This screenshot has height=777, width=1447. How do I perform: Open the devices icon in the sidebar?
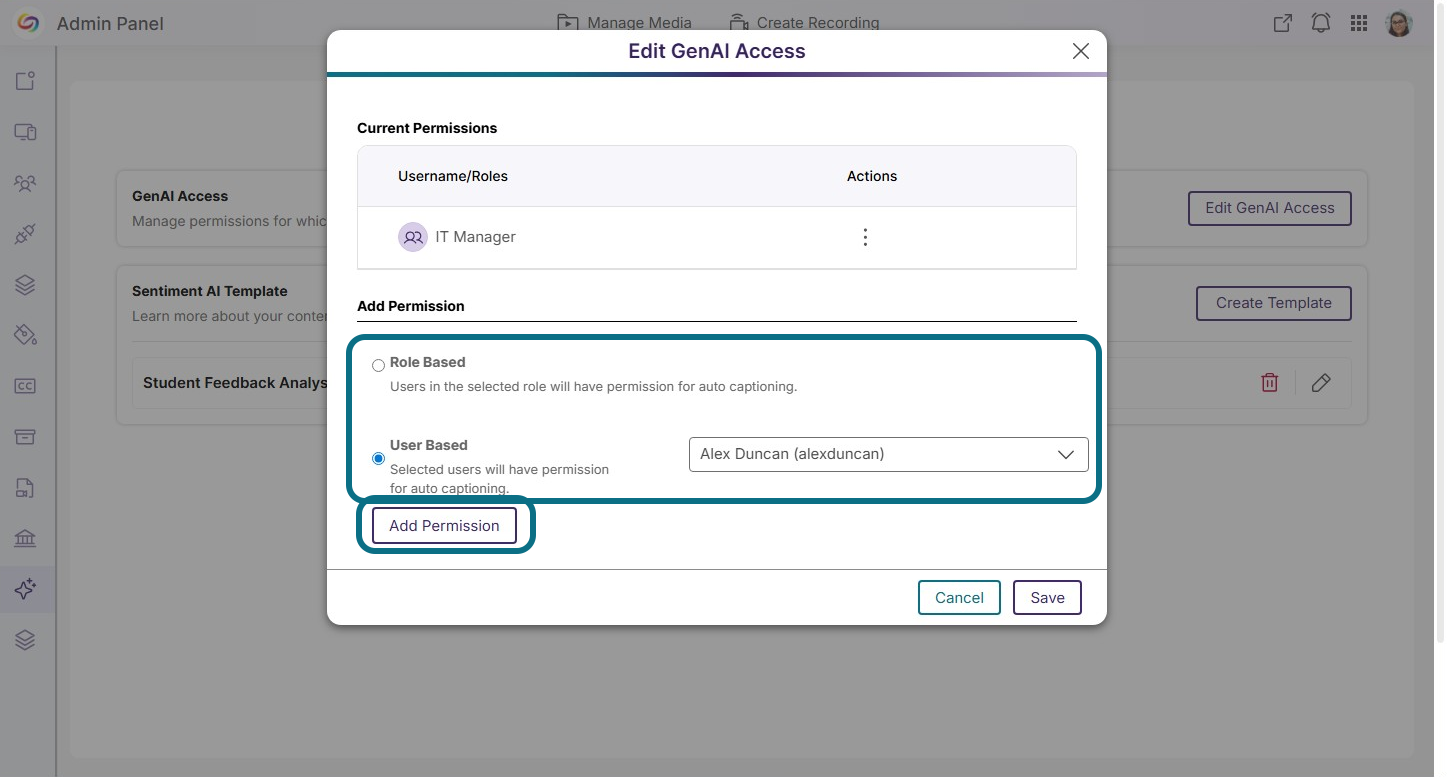click(26, 132)
